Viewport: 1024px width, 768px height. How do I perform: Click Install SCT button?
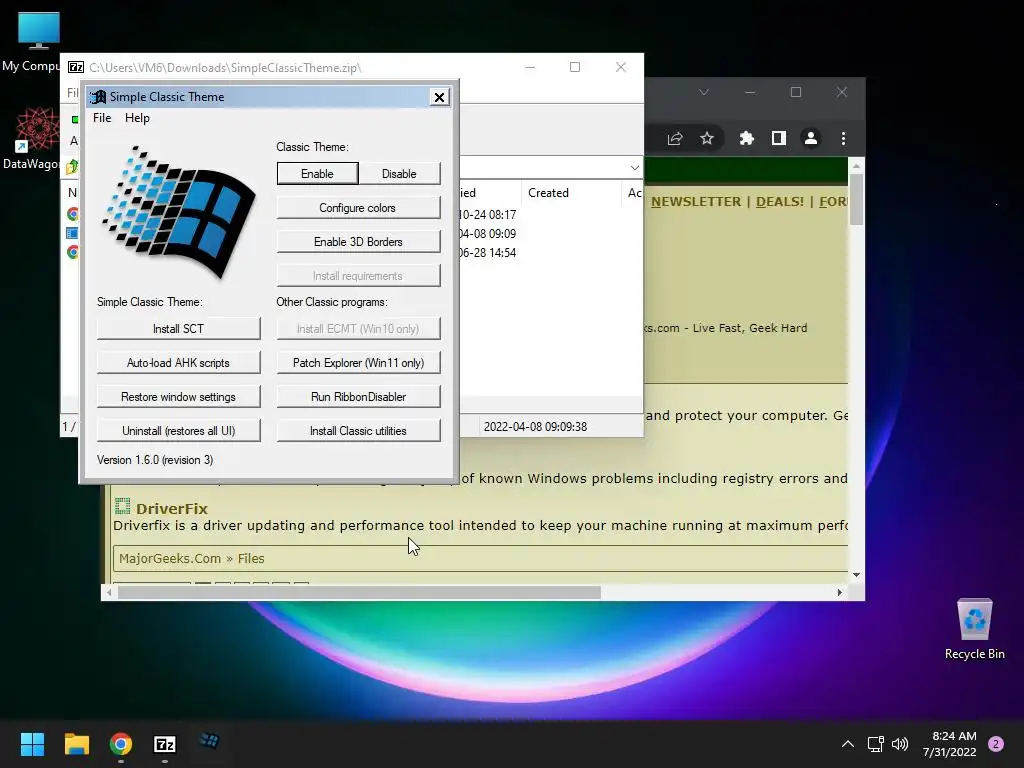(178, 328)
